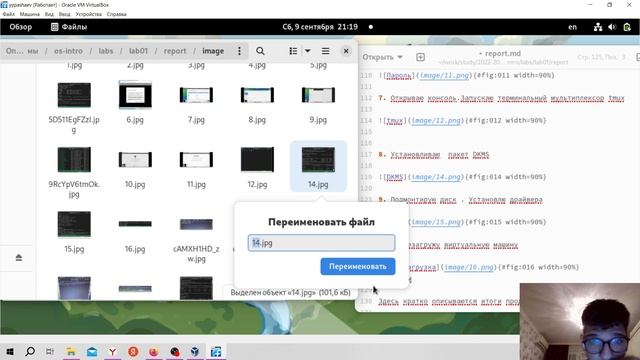Navigate to labs folder in path bar
The image size is (640, 360).
click(106, 51)
